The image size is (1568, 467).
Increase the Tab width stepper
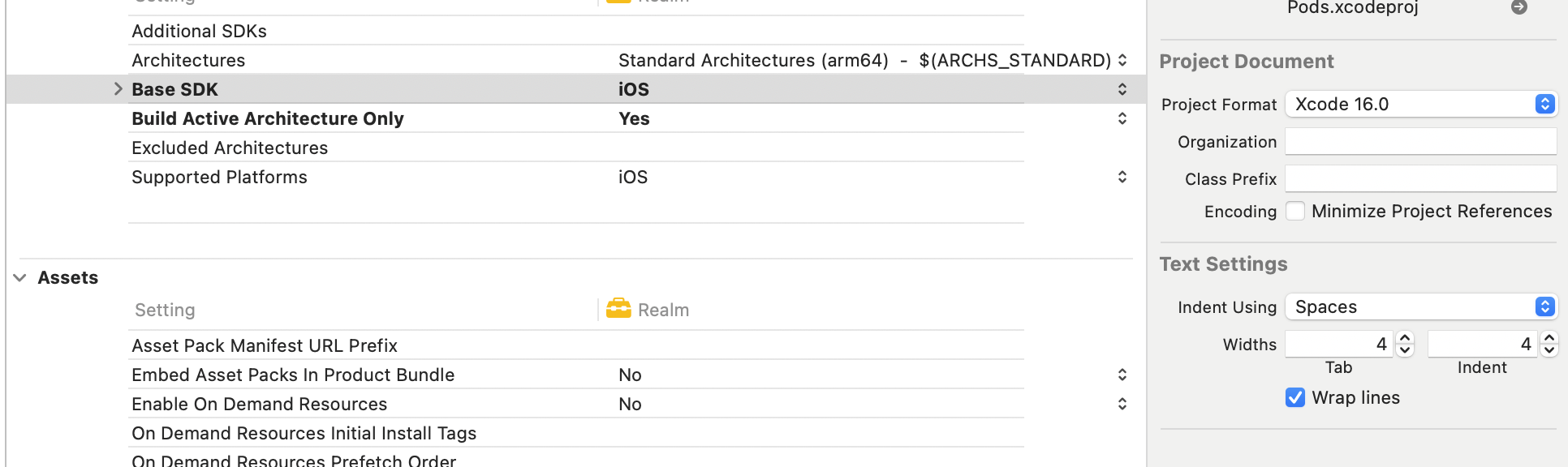pos(1405,338)
